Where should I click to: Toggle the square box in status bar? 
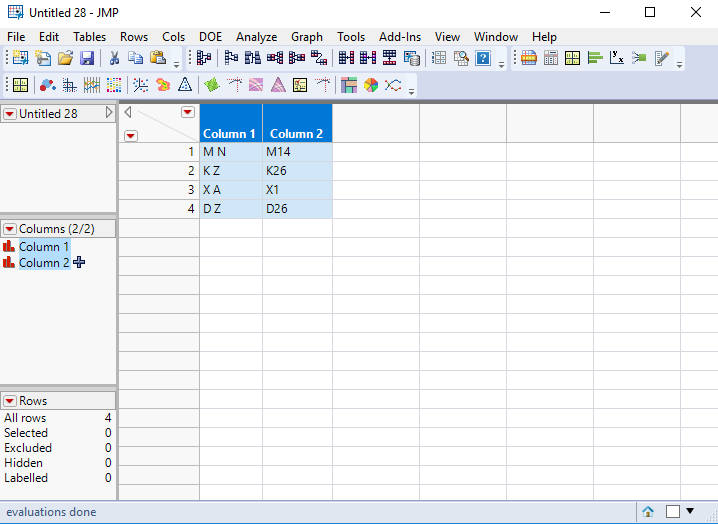pos(673,512)
